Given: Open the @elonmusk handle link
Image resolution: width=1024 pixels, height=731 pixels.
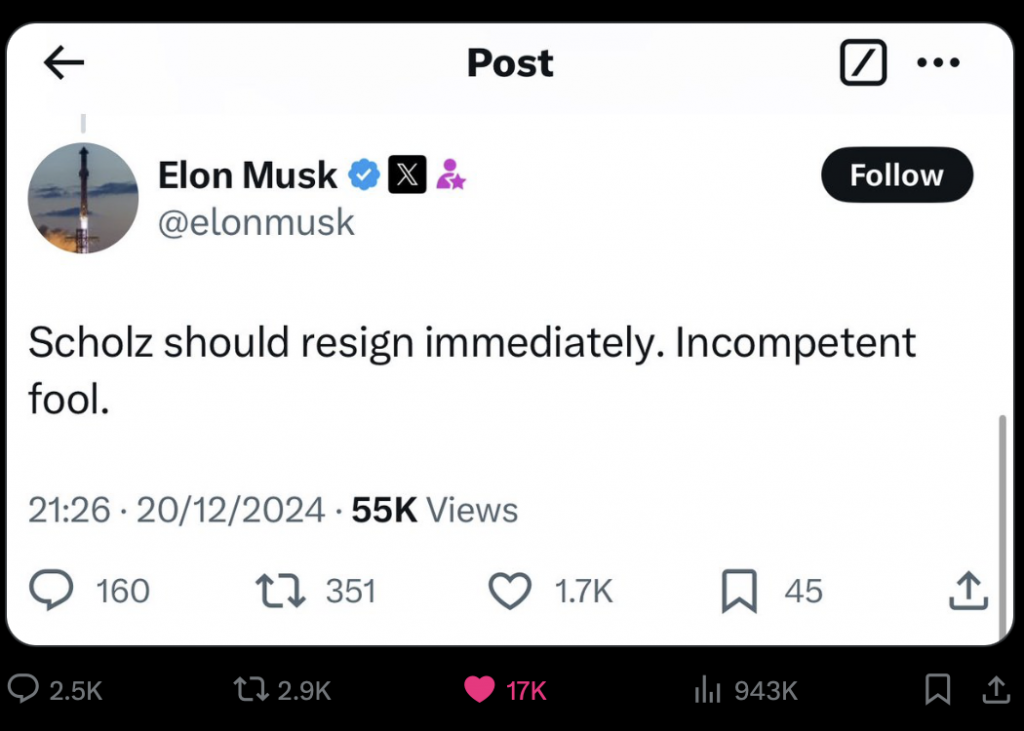Looking at the screenshot, I should pos(256,222).
